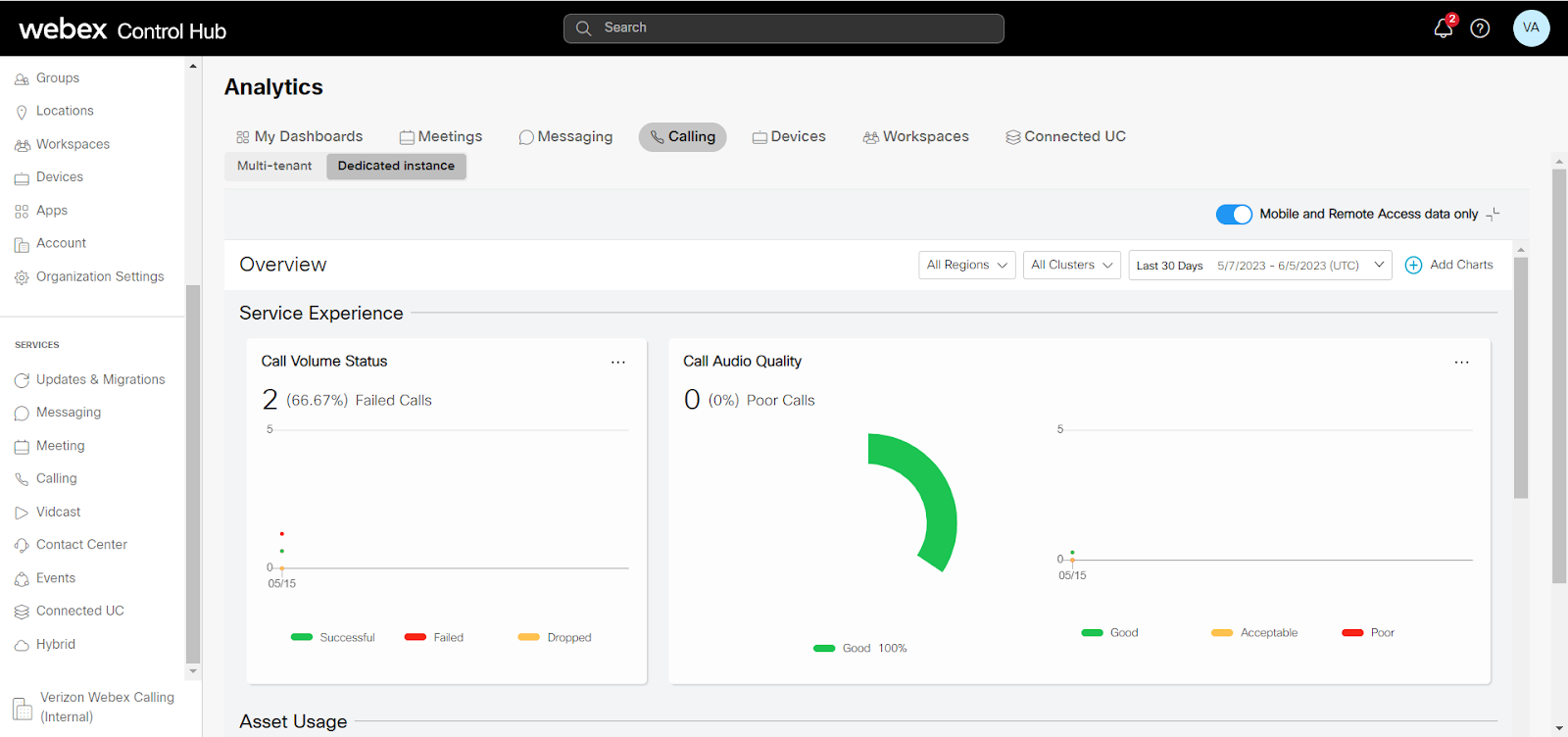Switch to the Connected UC analytics tab
The image size is (1568, 737).
click(1065, 137)
